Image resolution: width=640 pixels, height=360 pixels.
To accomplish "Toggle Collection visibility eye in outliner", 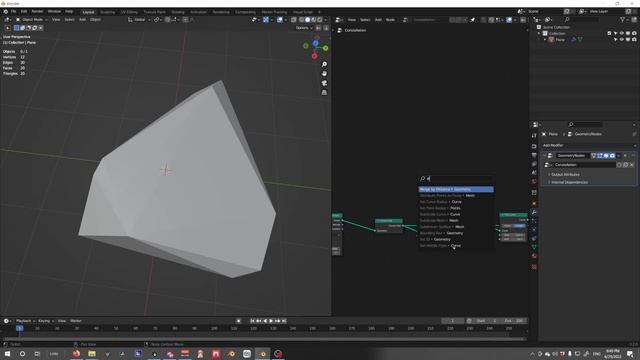I will [x=622, y=33].
